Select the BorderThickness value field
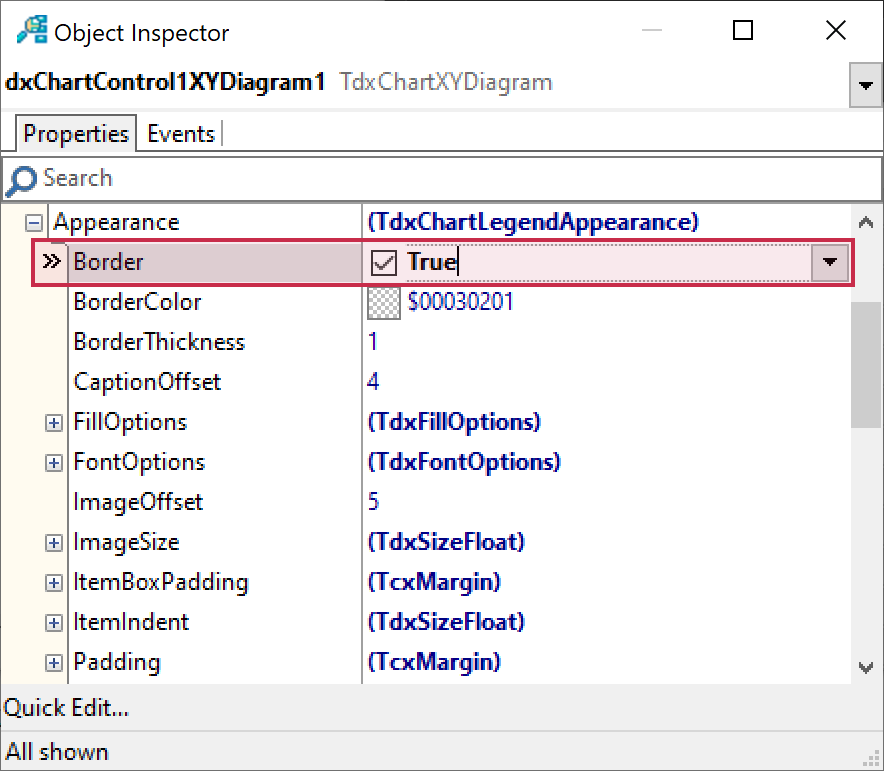Image resolution: width=884 pixels, height=771 pixels. pos(600,342)
